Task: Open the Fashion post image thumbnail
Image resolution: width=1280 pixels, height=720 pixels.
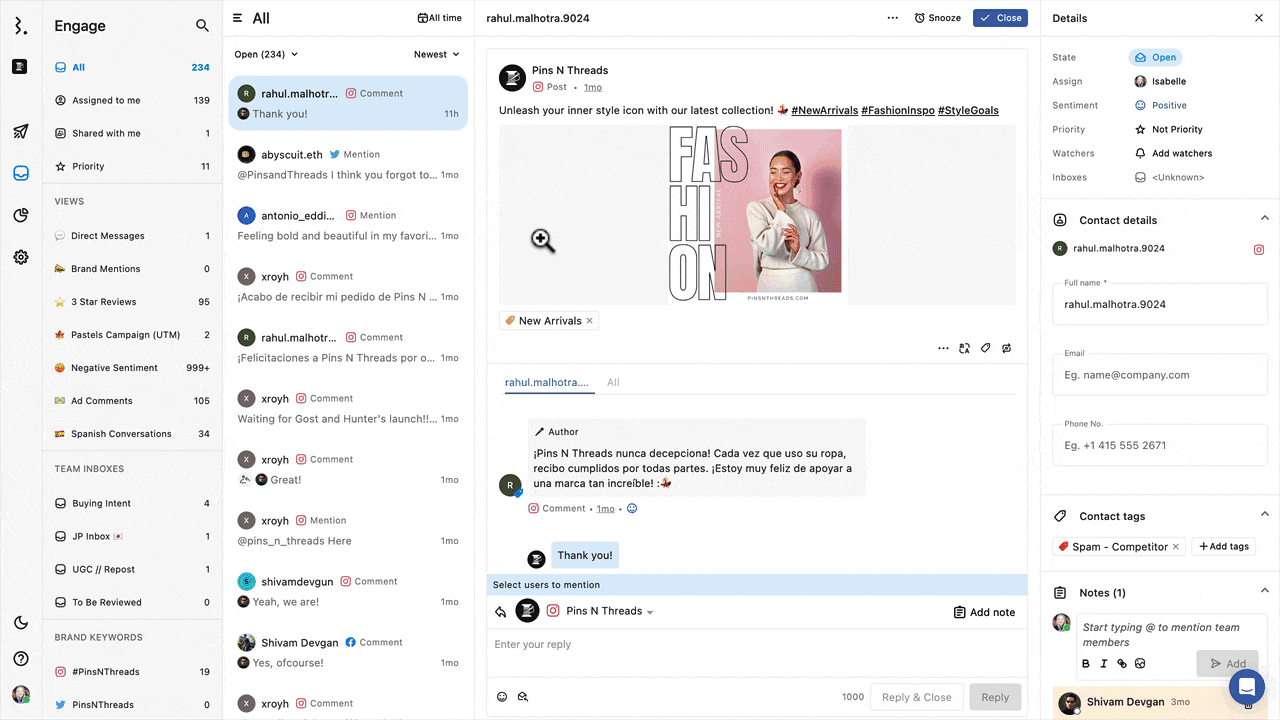Action: [757, 214]
